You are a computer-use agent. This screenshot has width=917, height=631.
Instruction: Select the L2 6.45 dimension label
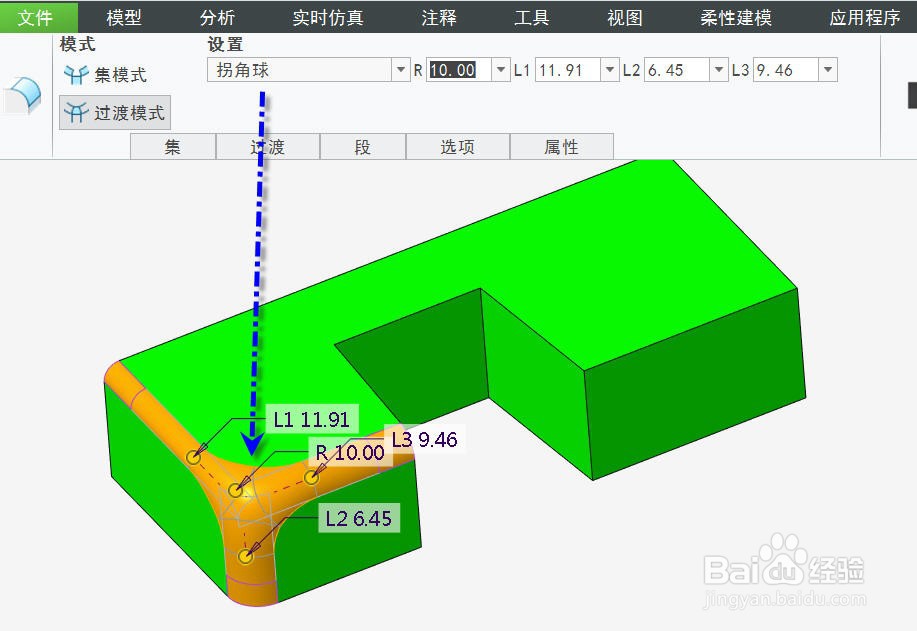[x=357, y=518]
